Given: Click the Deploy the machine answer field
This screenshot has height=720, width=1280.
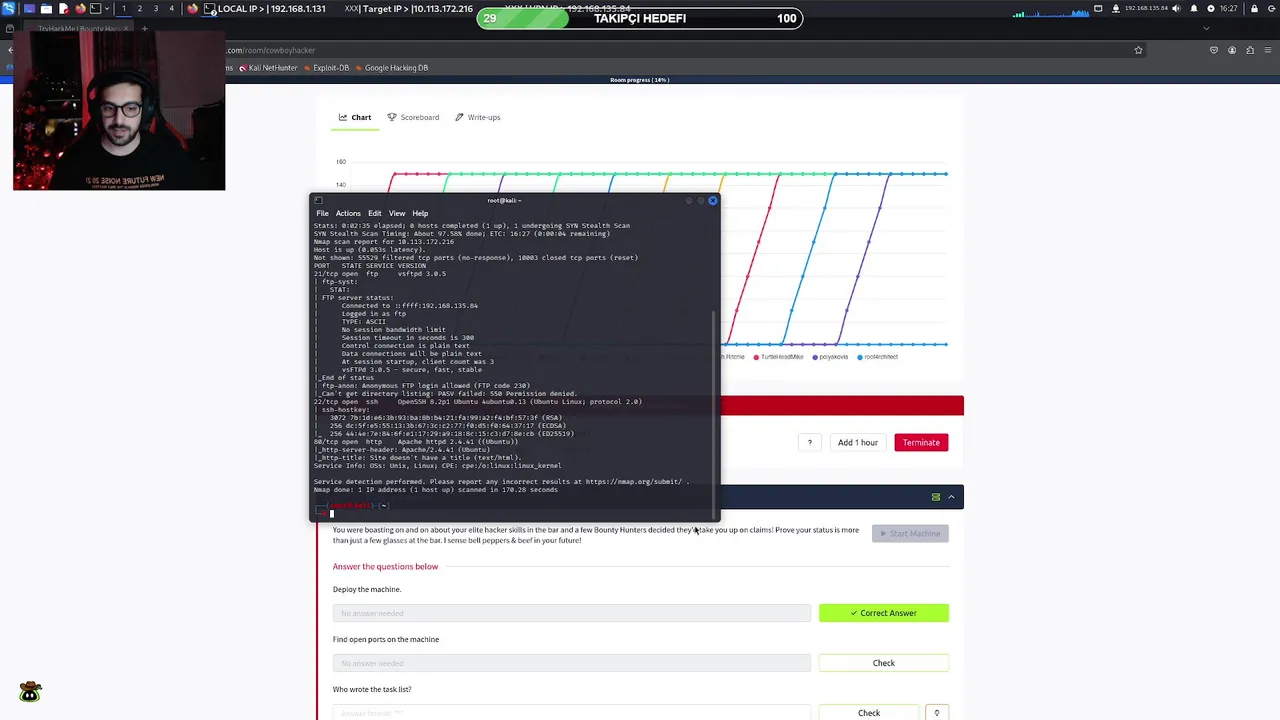Looking at the screenshot, I should 571,613.
